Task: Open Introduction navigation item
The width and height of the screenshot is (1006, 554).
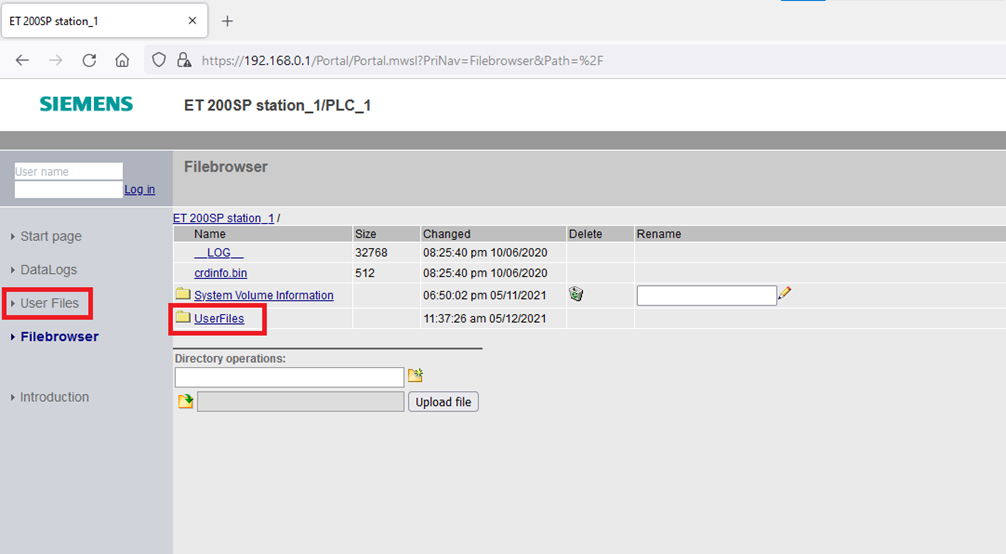Action: click(54, 397)
